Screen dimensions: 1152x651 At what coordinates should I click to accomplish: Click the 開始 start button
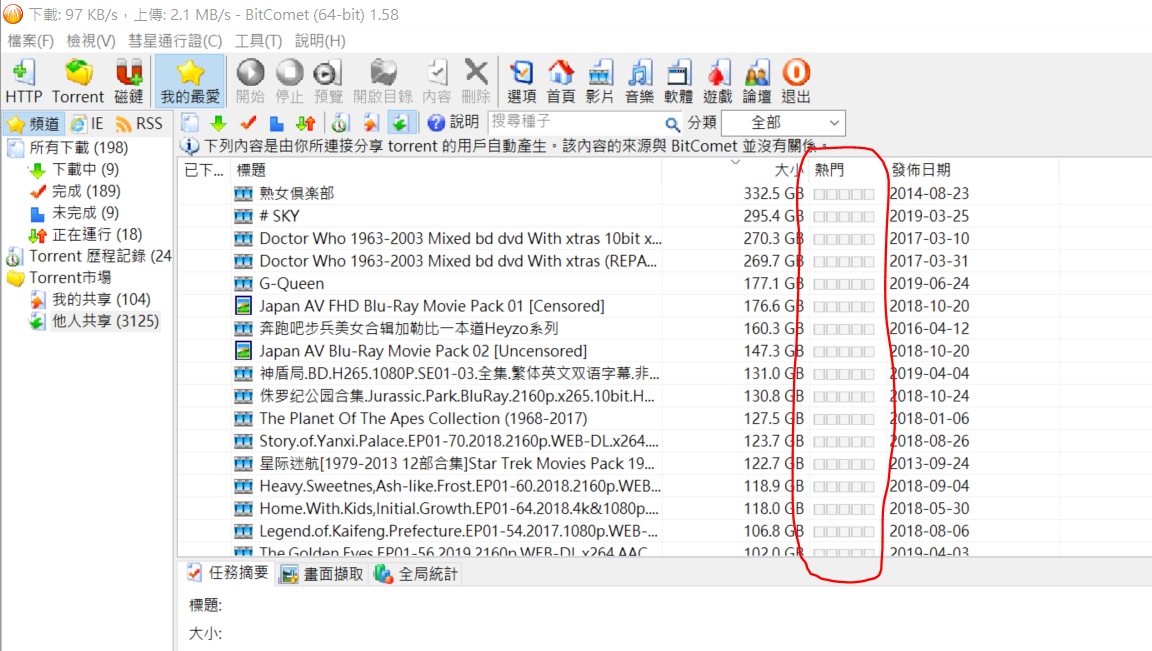251,81
